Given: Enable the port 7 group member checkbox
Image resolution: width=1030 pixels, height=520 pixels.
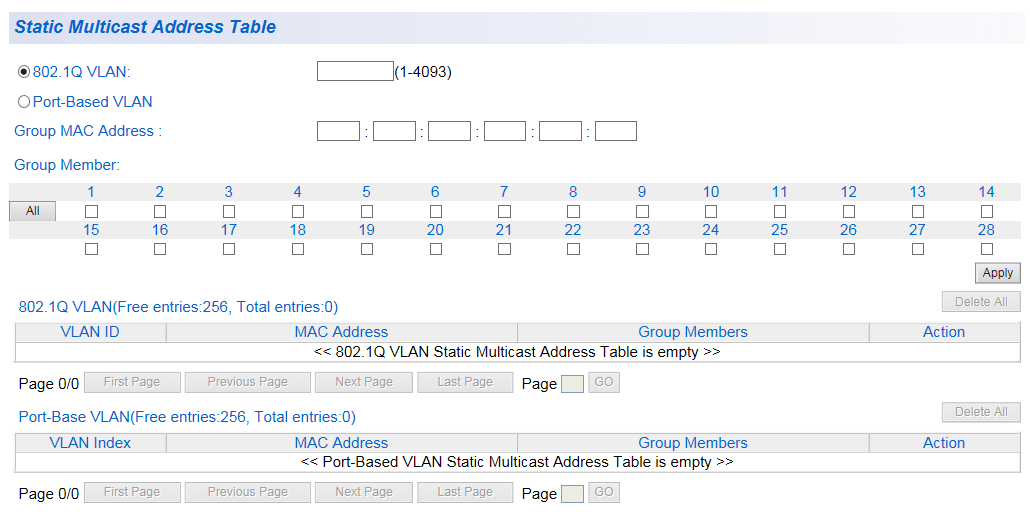Looking at the screenshot, I should coord(504,211).
